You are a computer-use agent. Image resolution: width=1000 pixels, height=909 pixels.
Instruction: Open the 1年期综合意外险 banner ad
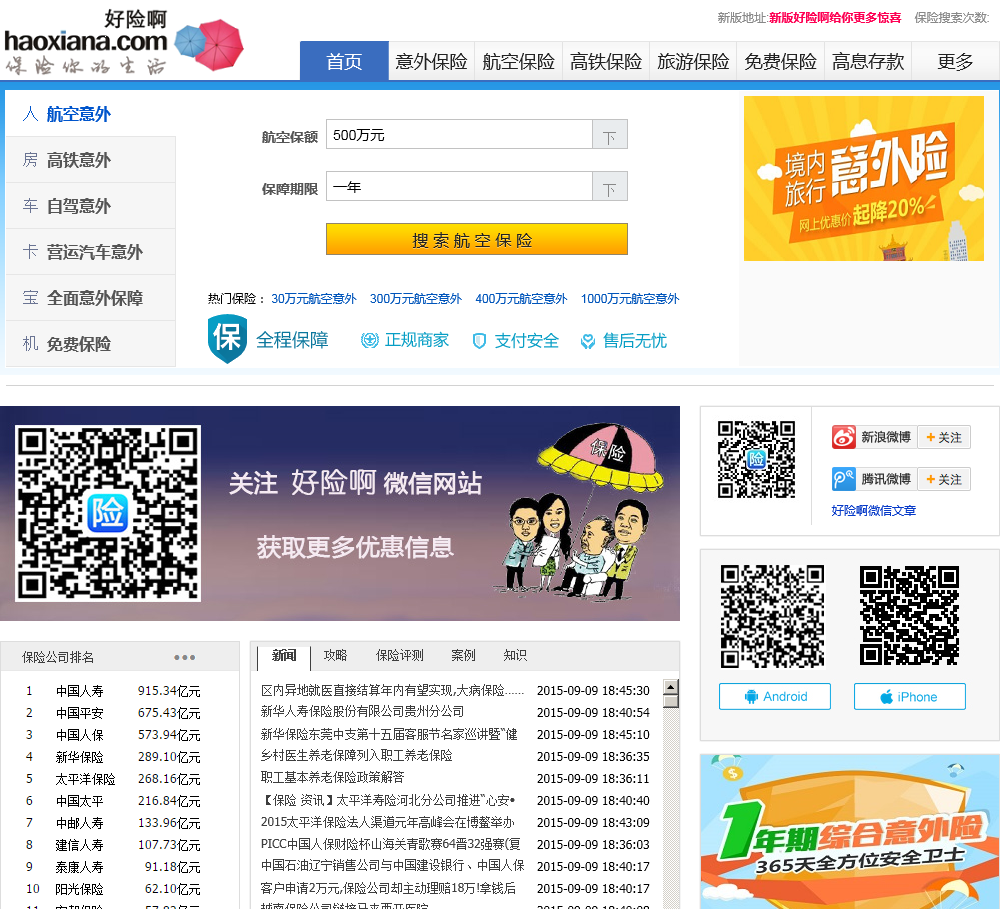click(x=849, y=831)
